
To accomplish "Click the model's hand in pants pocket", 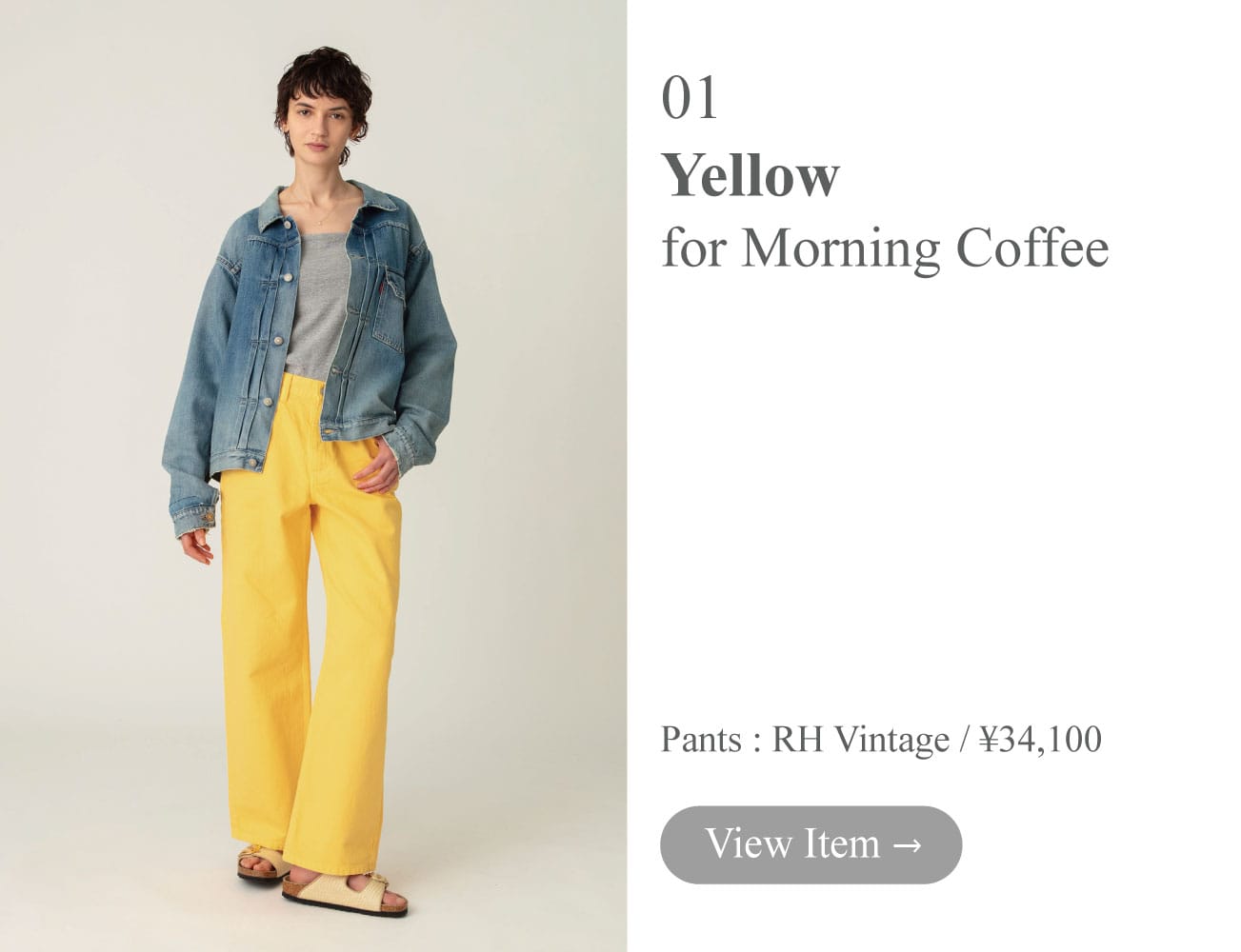I will pyautogui.click(x=381, y=466).
